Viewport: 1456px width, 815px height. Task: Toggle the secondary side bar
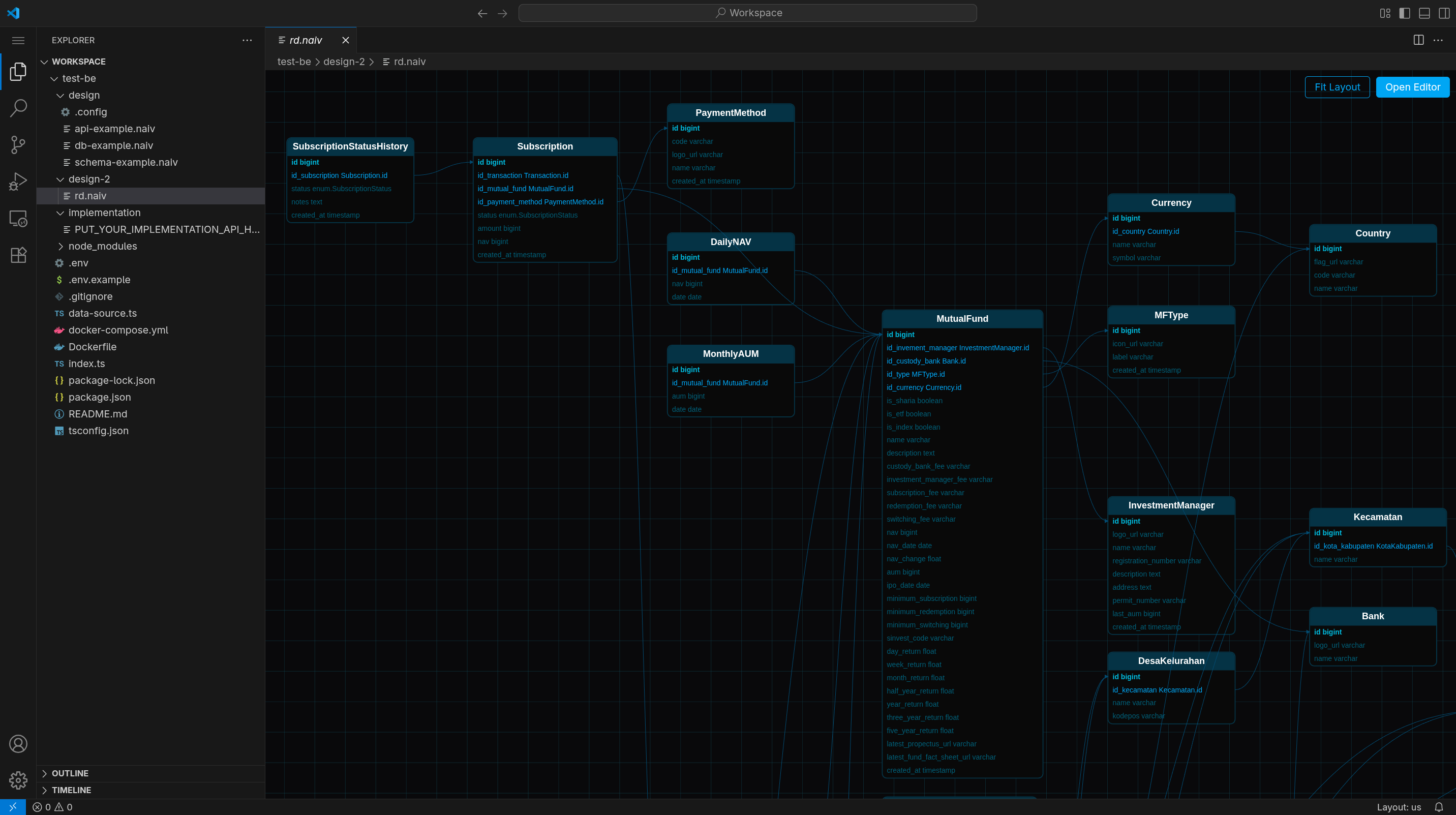tap(1444, 13)
